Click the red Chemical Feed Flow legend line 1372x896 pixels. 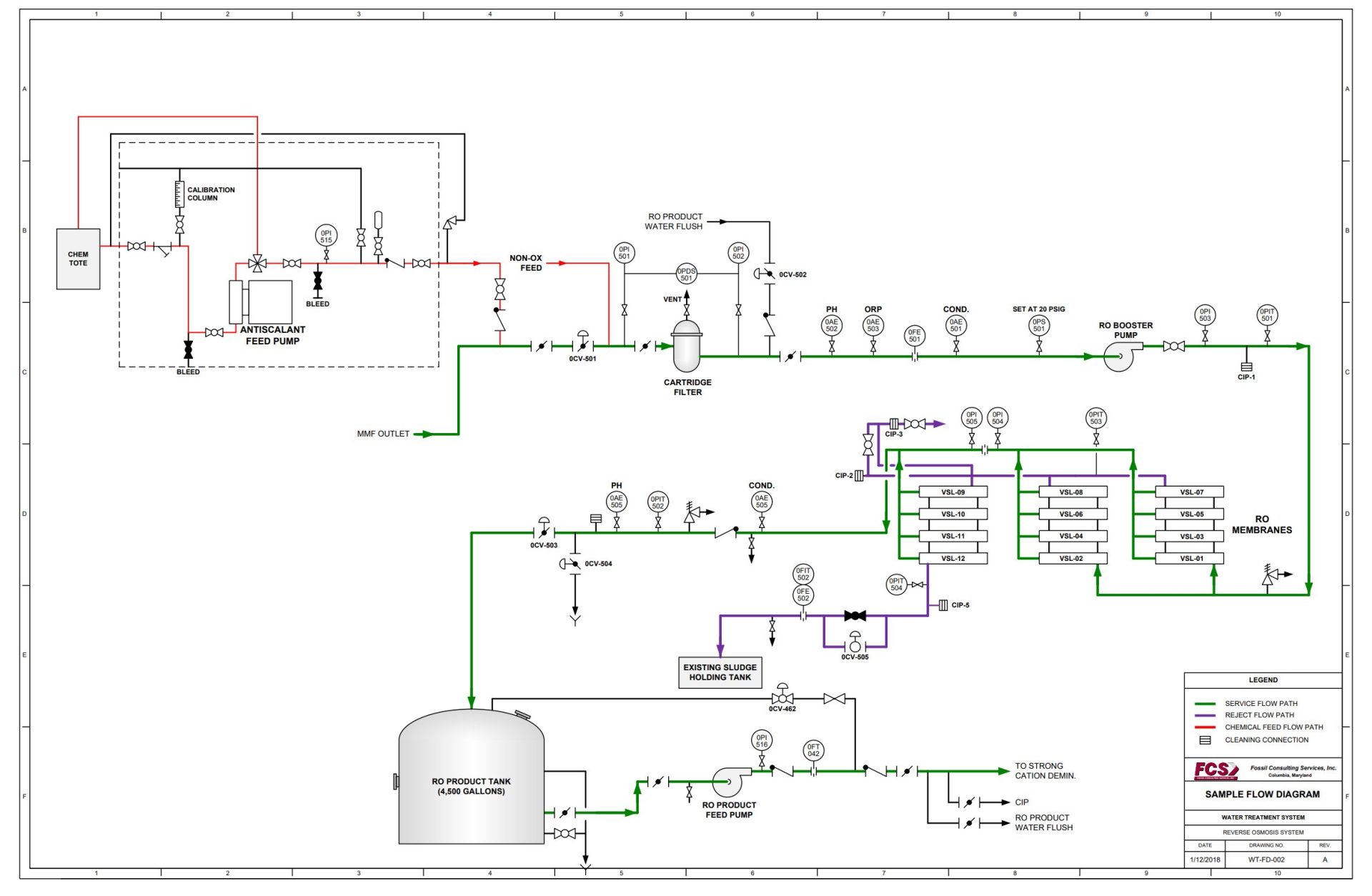click(x=1205, y=727)
